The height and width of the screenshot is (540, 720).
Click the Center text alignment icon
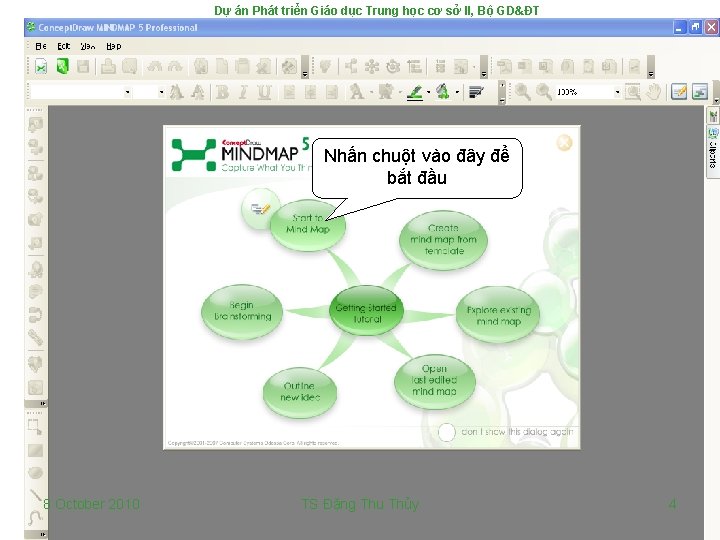[310, 92]
